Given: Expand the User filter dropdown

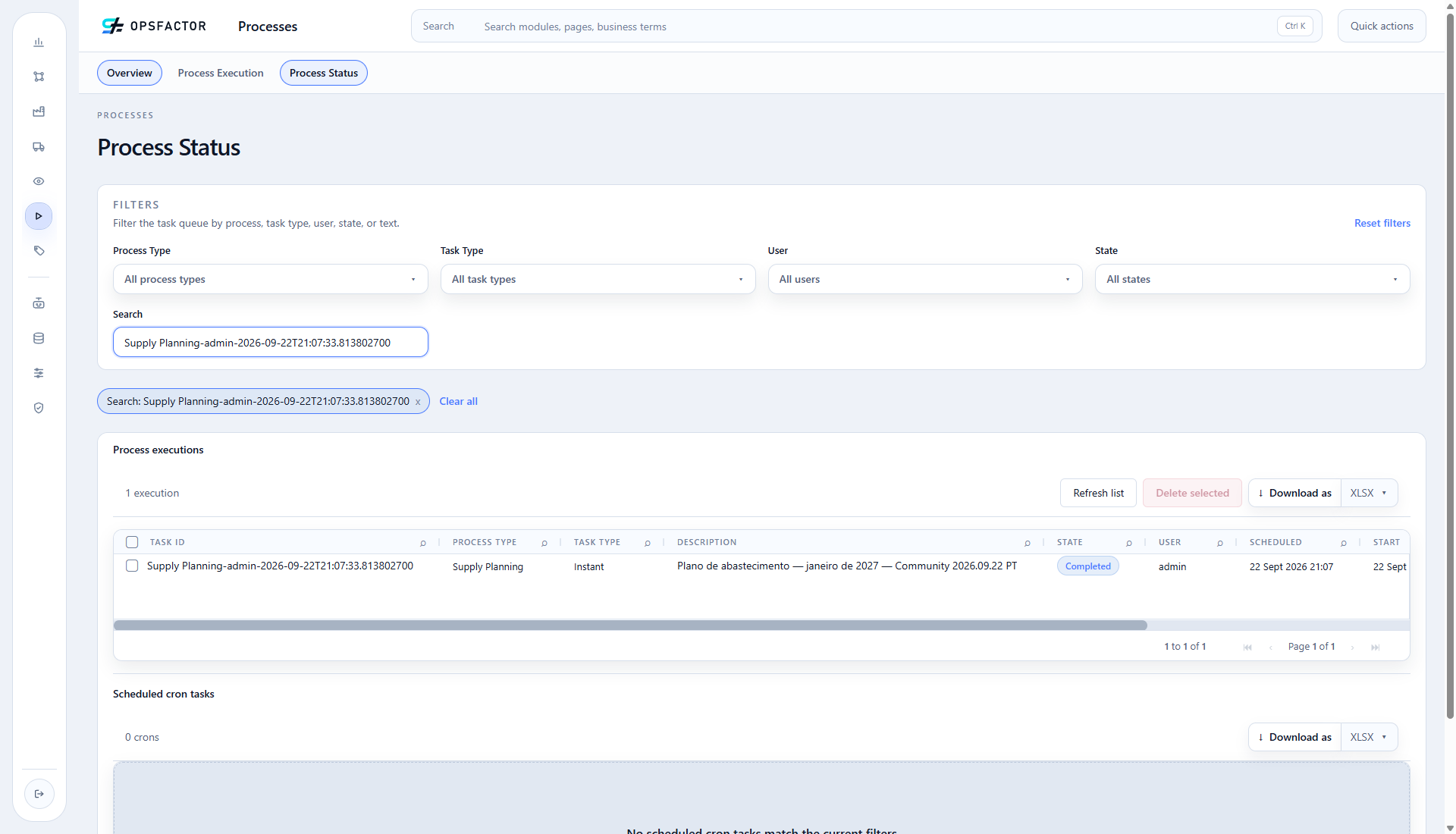Looking at the screenshot, I should click(925, 279).
